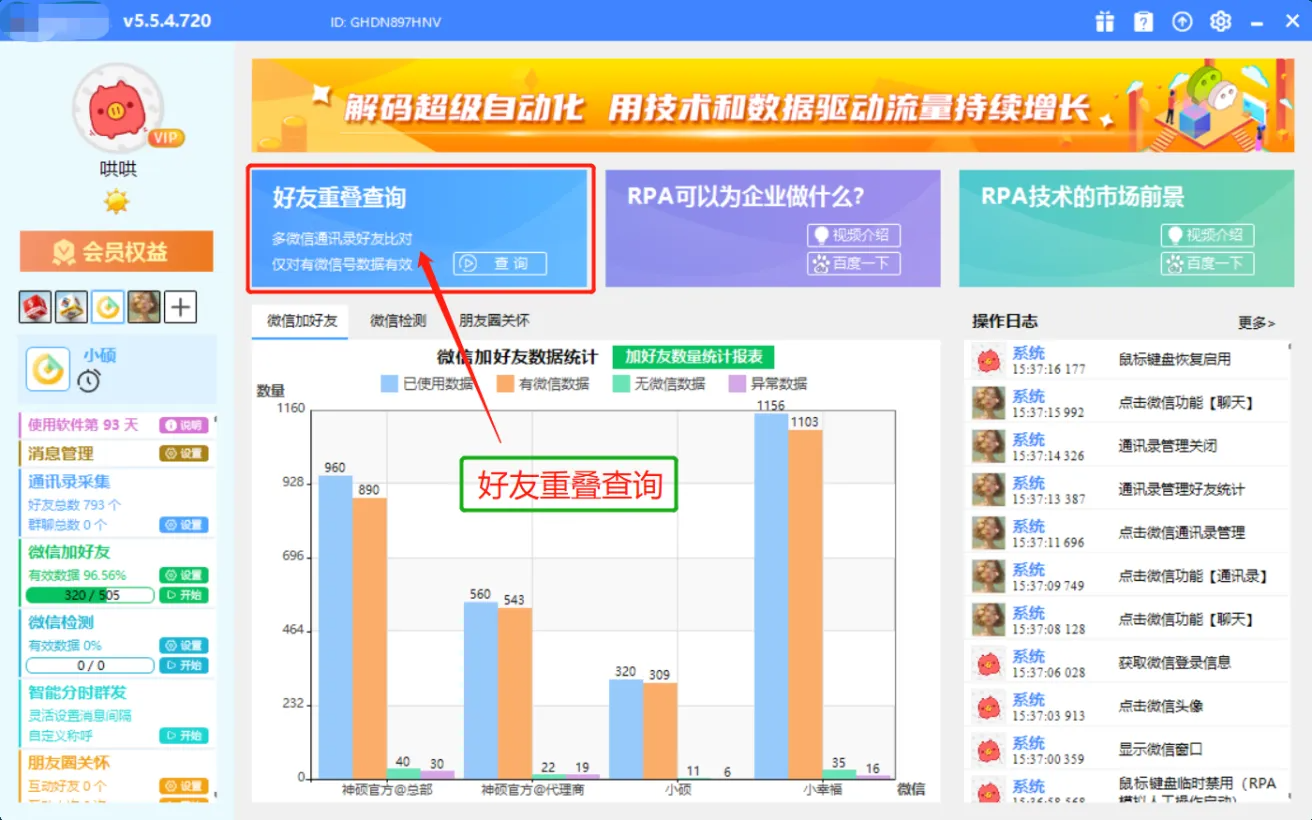Switch to 朋友圈关怀 tab
Image resolution: width=1312 pixels, height=820 pixels.
pyautogui.click(x=494, y=321)
